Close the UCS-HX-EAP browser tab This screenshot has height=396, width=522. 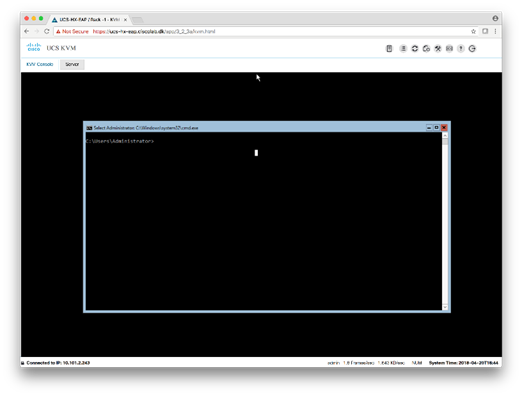[x=125, y=20]
